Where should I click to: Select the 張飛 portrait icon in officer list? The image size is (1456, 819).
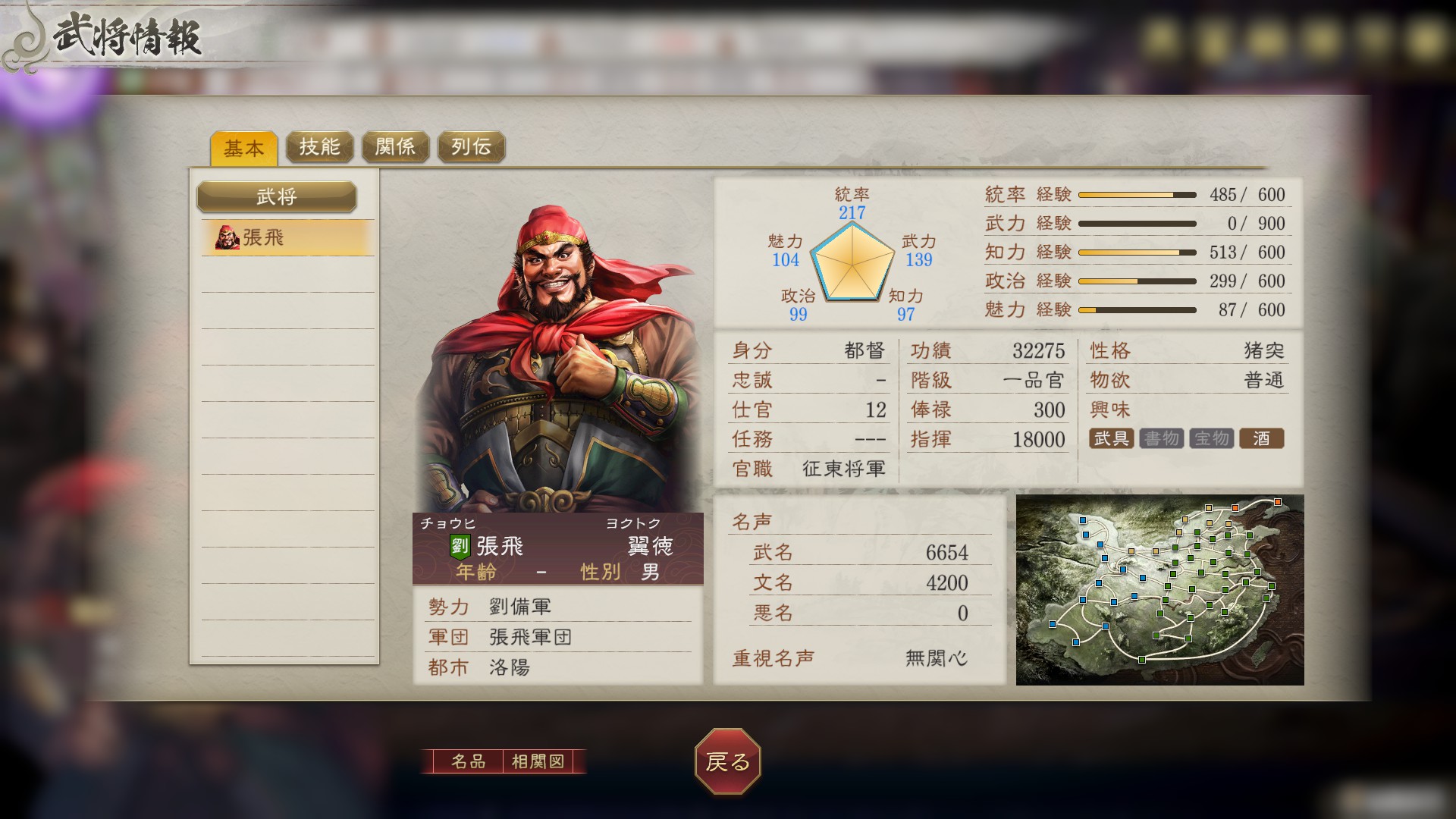coord(227,237)
